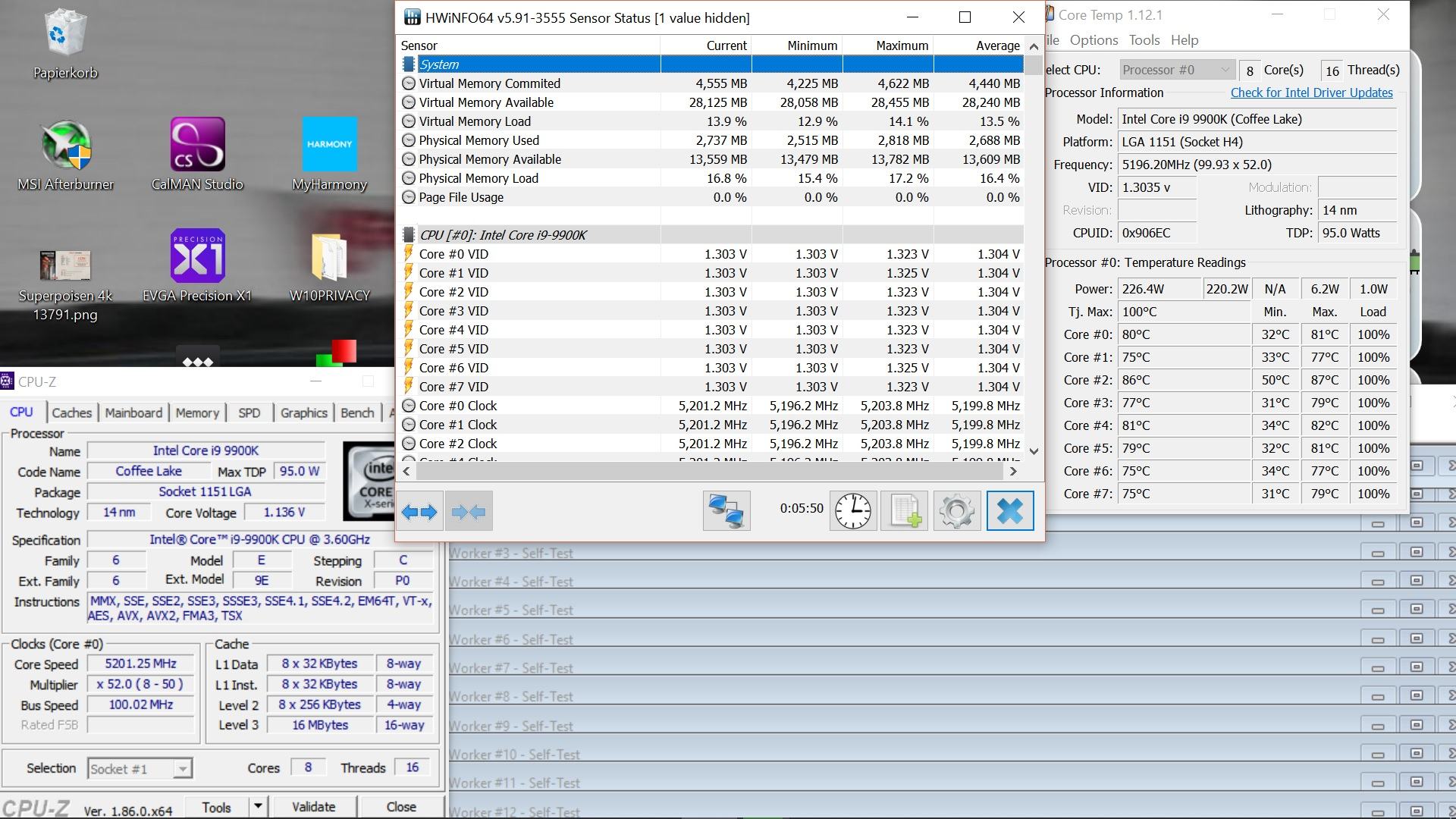Click Core Temp Power 226.4W value
Screen dimensions: 1456x819
(1159, 289)
